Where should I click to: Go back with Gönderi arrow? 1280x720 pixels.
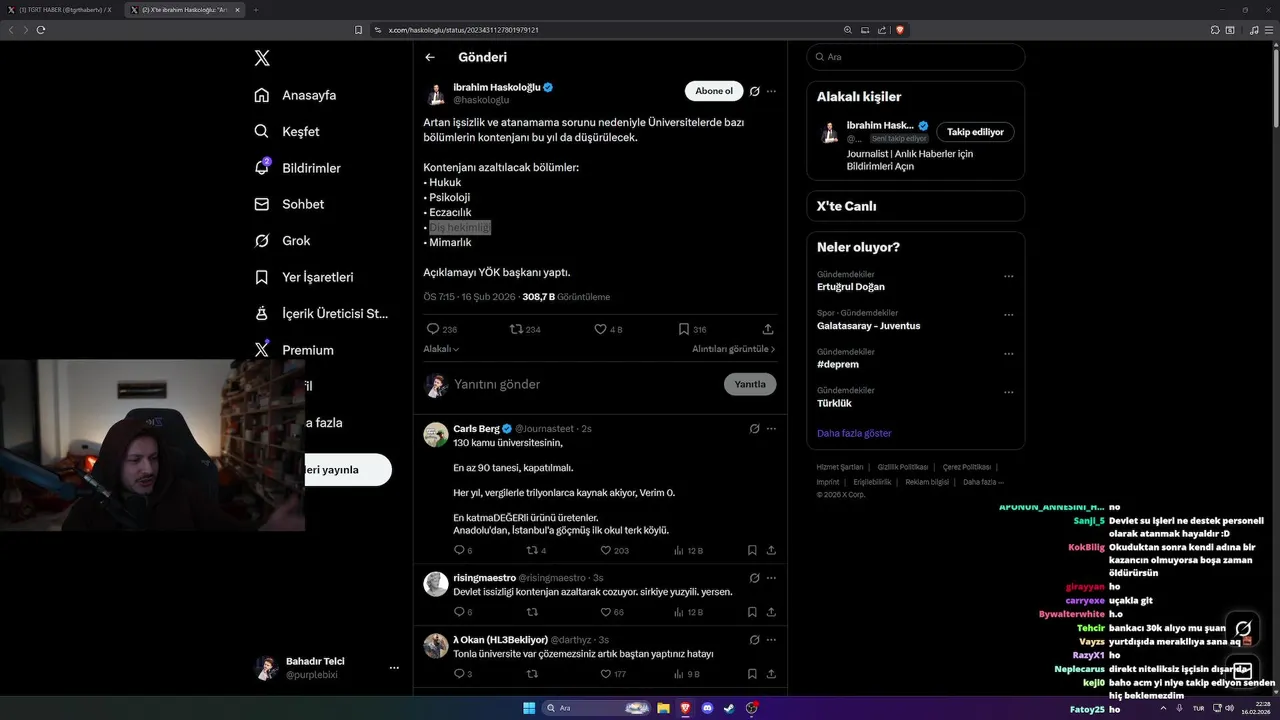point(430,57)
